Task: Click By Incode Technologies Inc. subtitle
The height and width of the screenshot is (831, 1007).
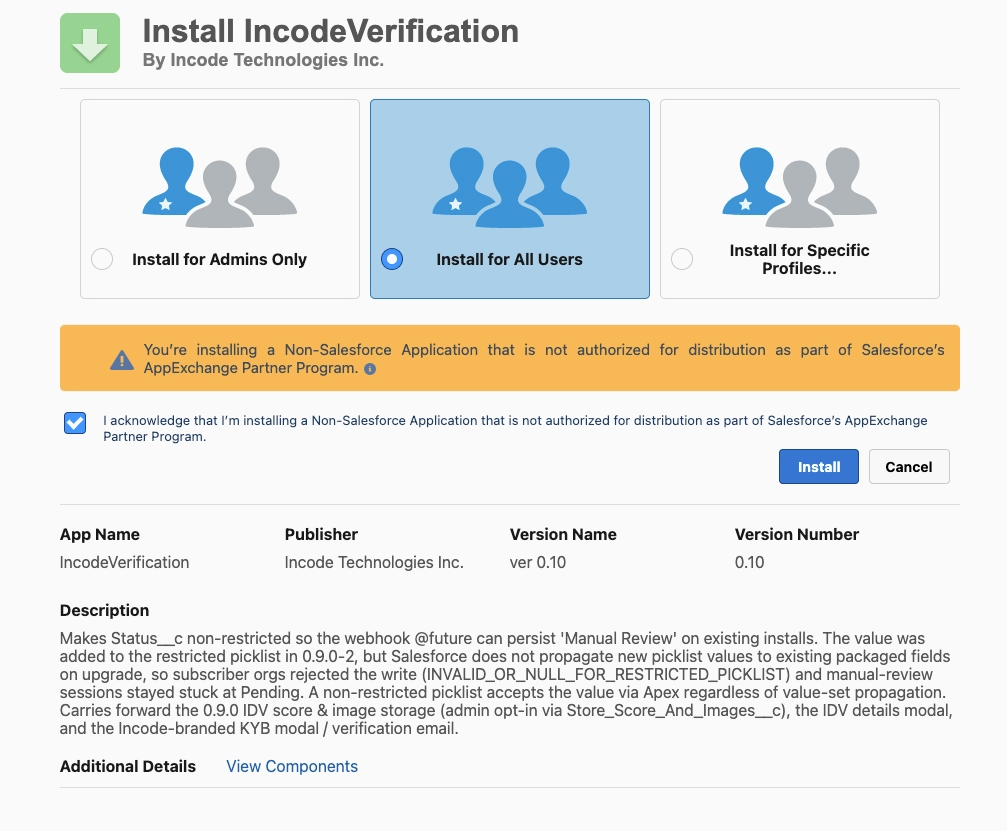Action: coord(263,60)
